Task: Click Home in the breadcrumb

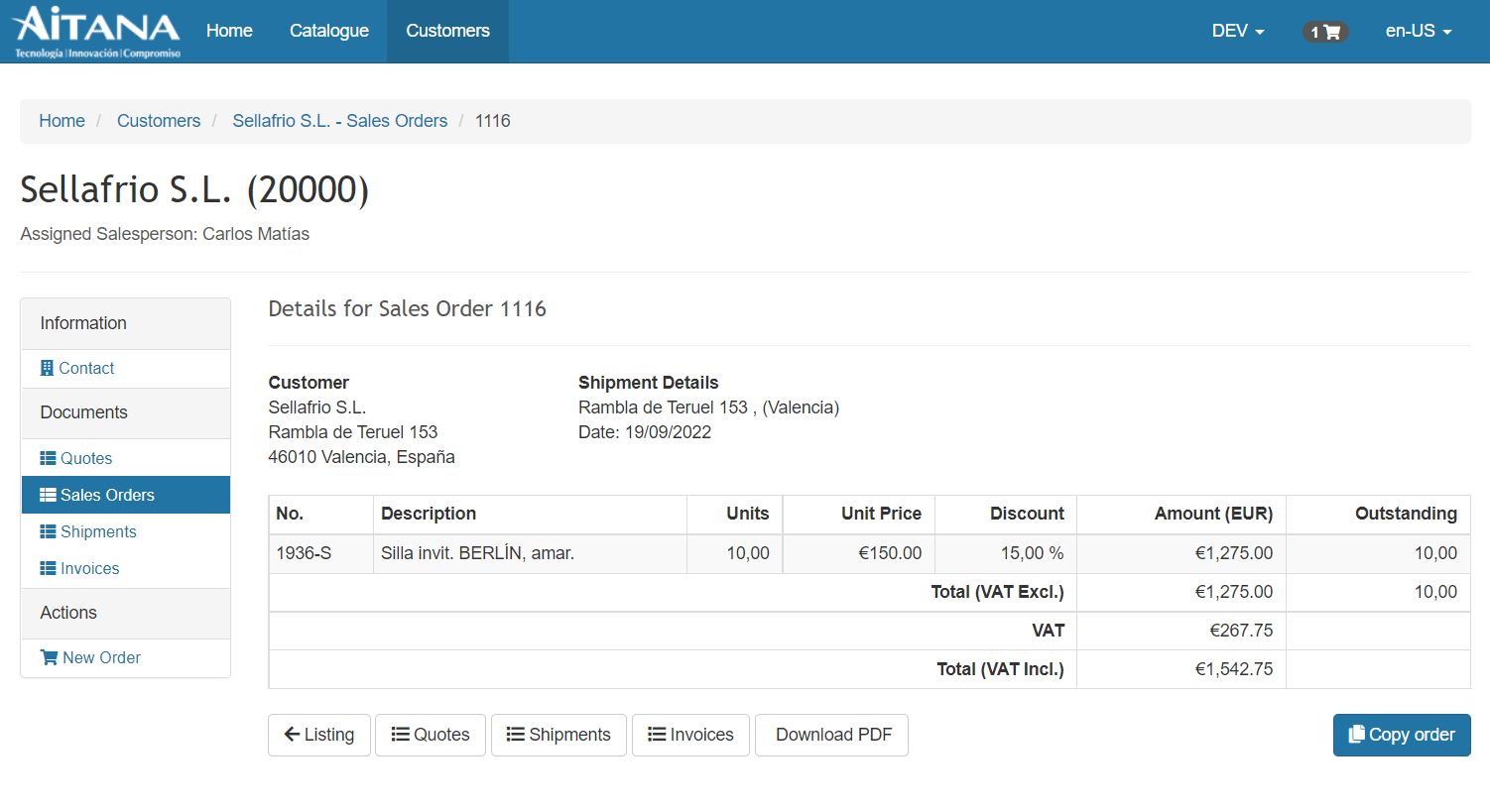Action: click(62, 121)
